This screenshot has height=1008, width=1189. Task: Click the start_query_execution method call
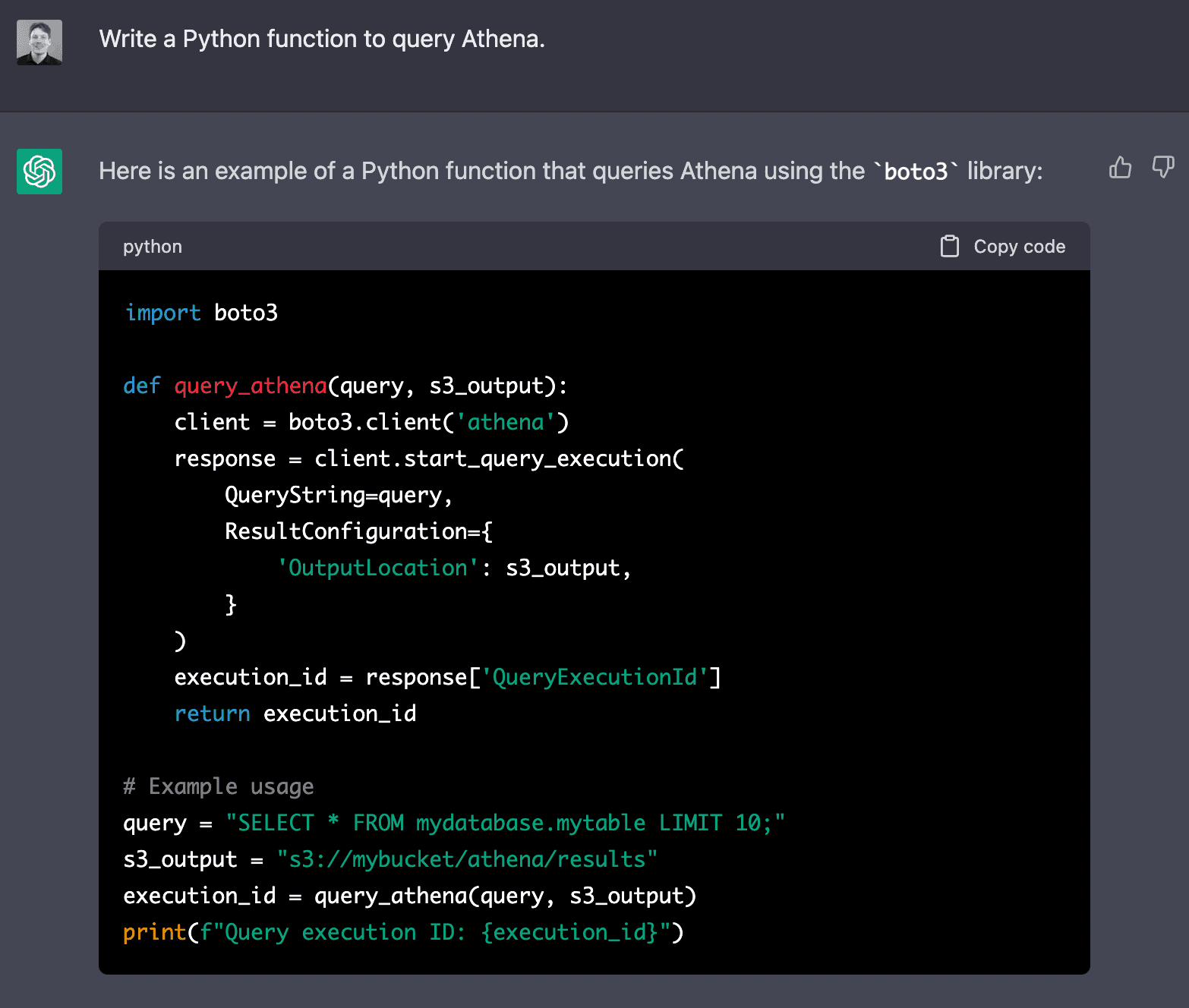(538, 458)
